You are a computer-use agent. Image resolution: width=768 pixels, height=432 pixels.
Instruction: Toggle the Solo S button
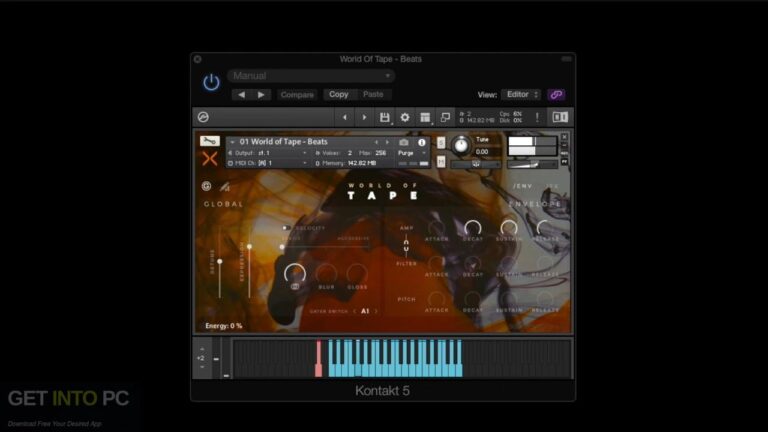[x=441, y=143]
